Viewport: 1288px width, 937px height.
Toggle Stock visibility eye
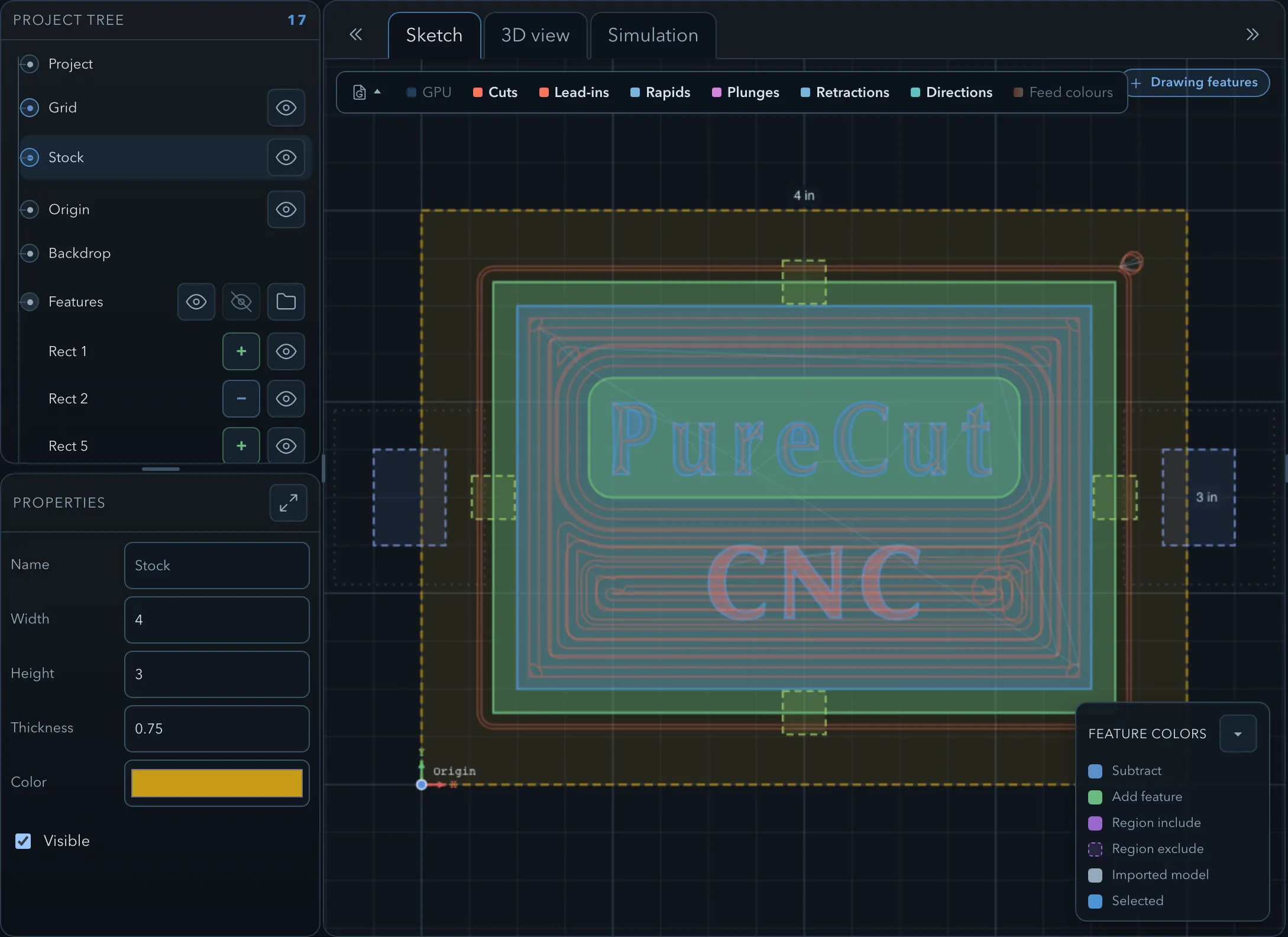pos(286,157)
